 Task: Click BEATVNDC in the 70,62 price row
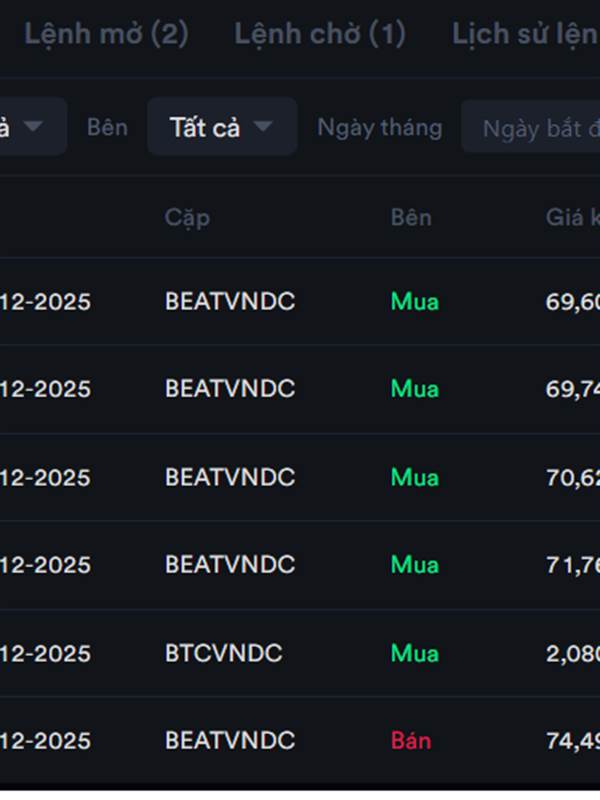(229, 477)
